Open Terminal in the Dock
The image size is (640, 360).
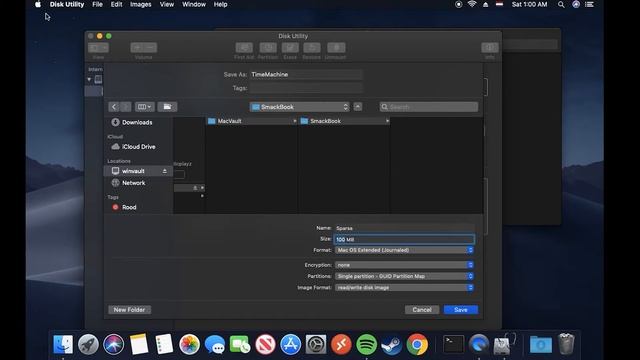coord(454,344)
